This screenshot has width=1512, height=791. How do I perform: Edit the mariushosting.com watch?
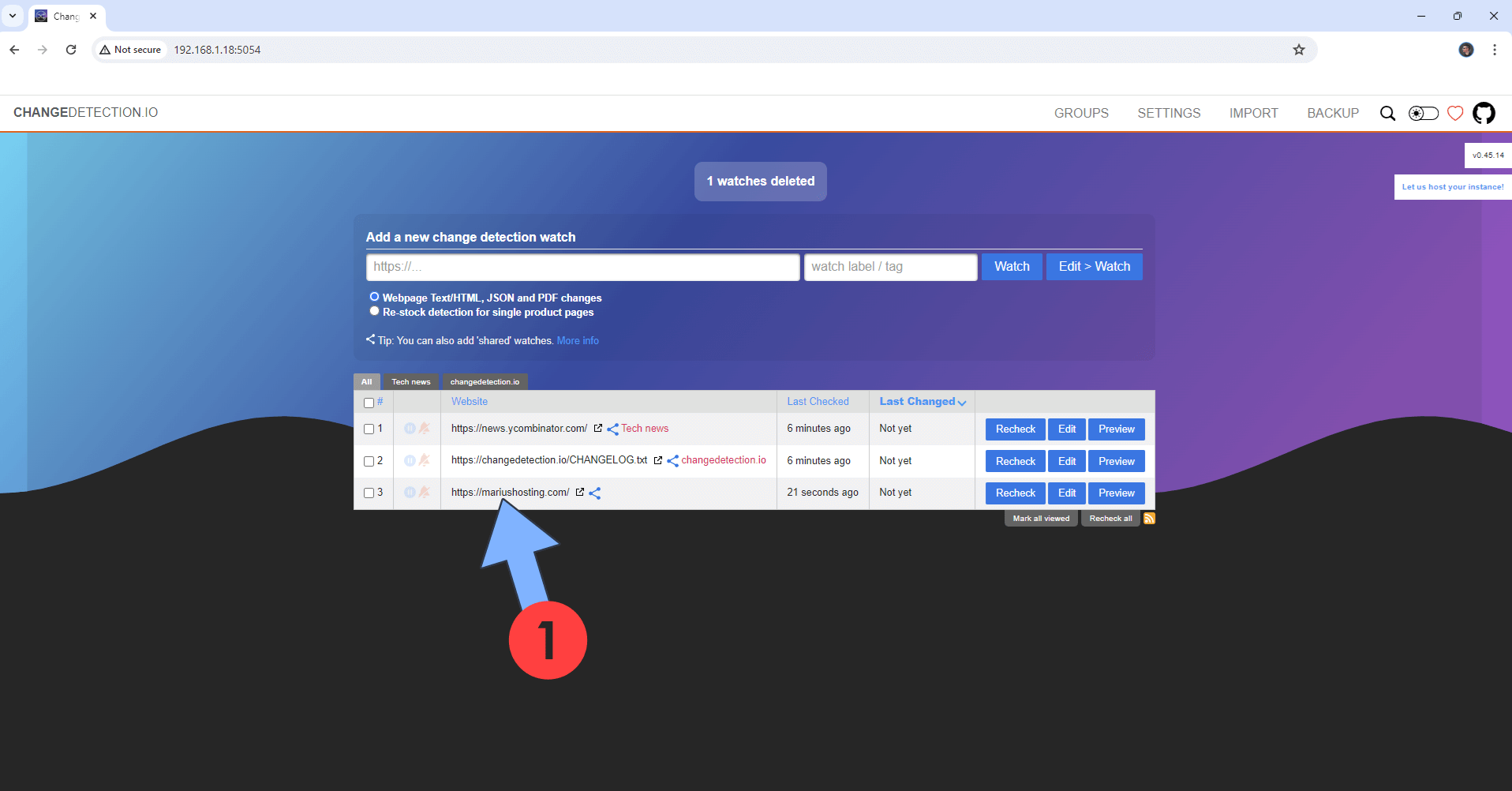click(1067, 493)
